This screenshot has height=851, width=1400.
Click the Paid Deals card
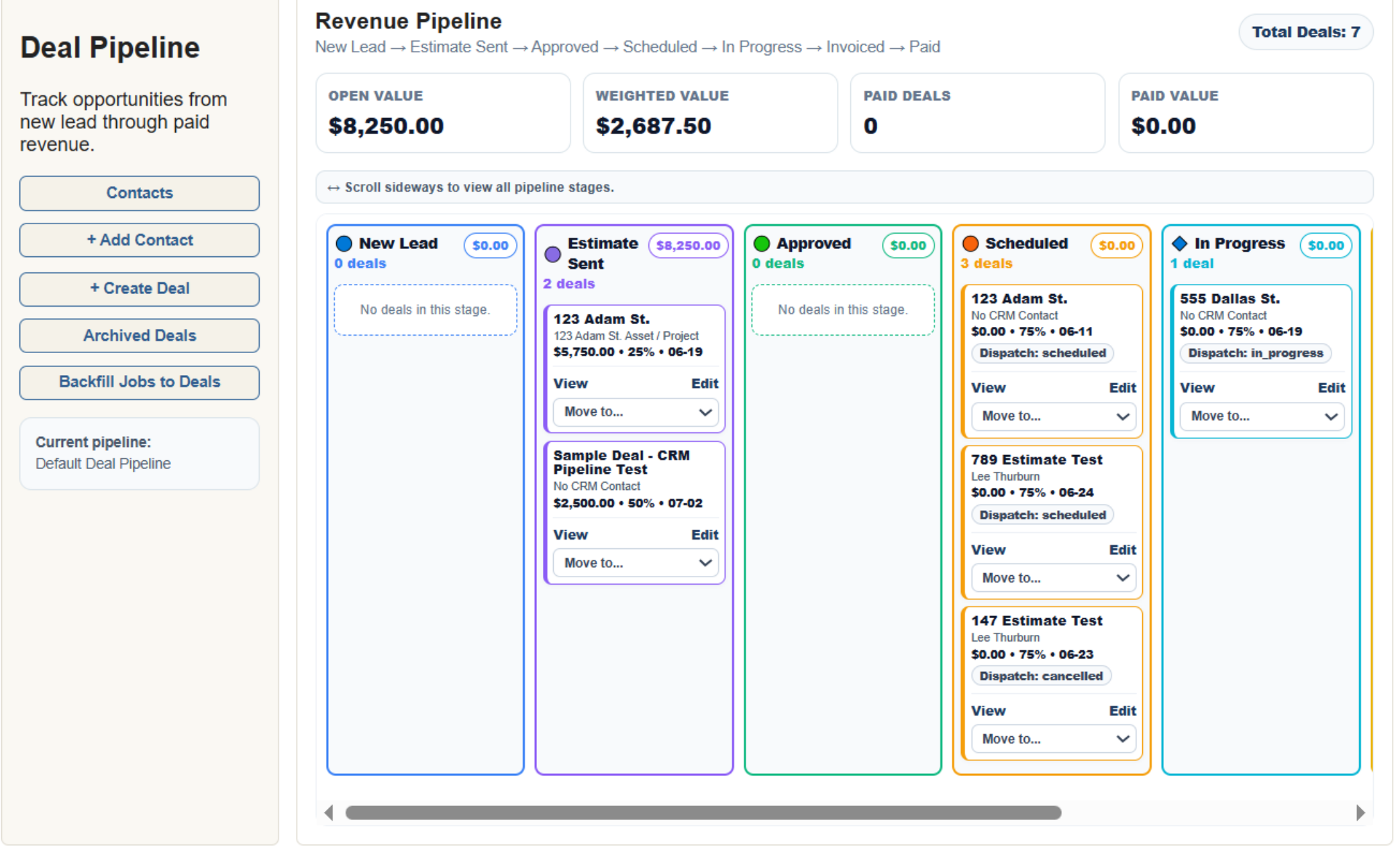(977, 113)
